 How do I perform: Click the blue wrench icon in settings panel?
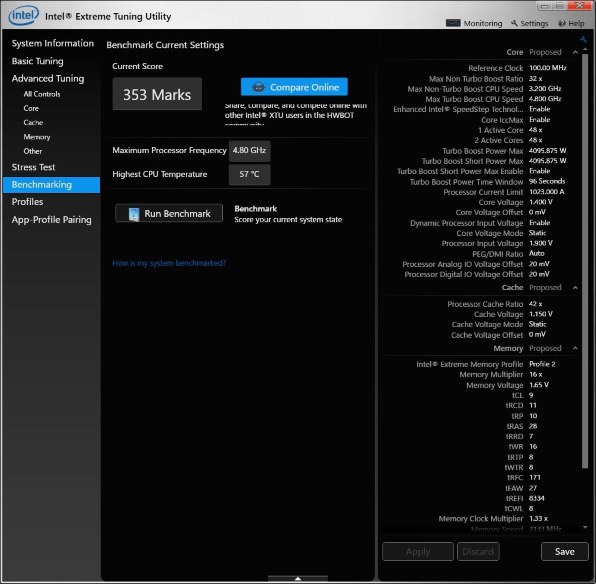[x=583, y=39]
